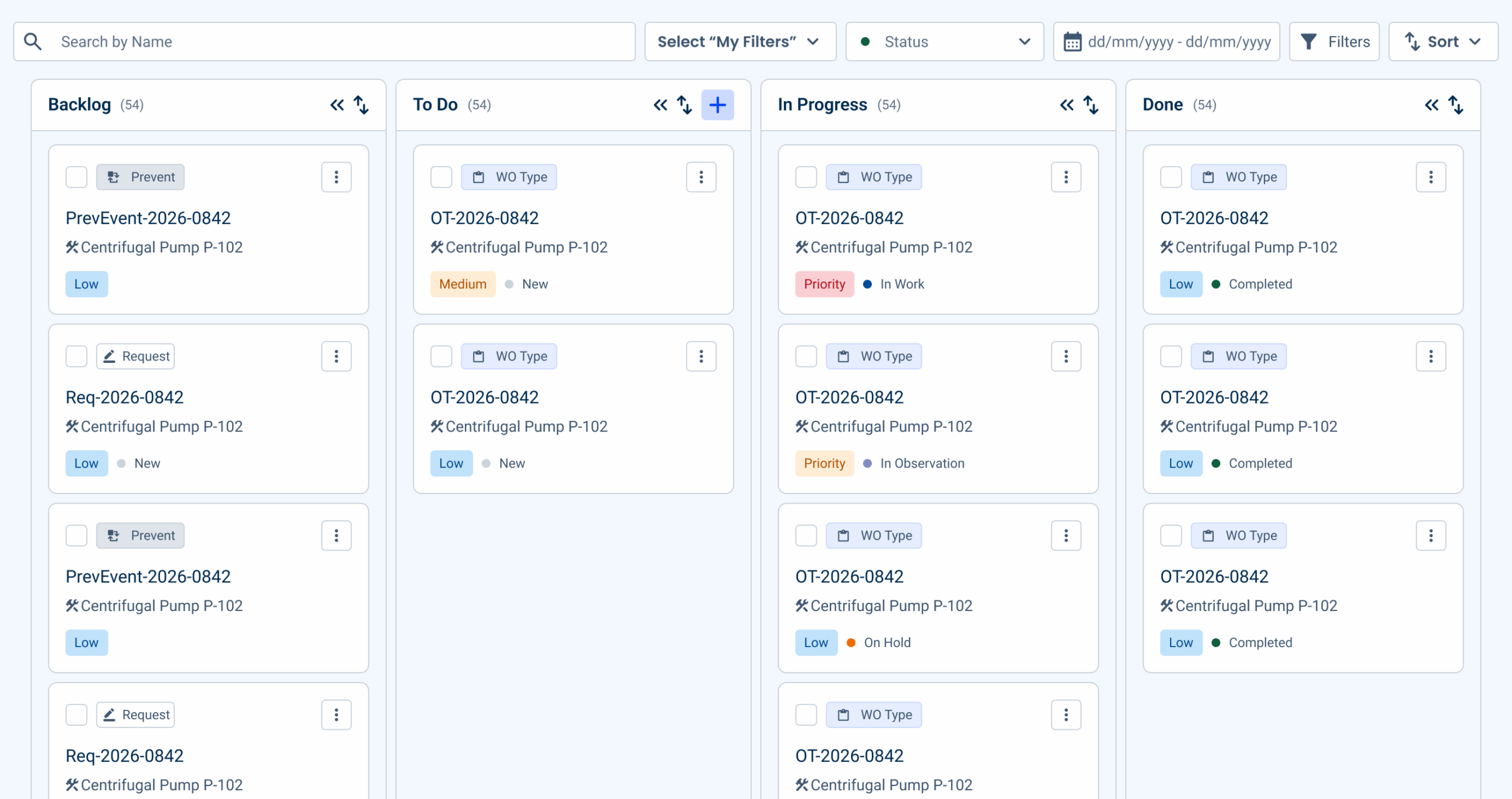Image resolution: width=1512 pixels, height=799 pixels.
Task: Check the first Req-2026-0842 card checkbox
Action: click(77, 356)
